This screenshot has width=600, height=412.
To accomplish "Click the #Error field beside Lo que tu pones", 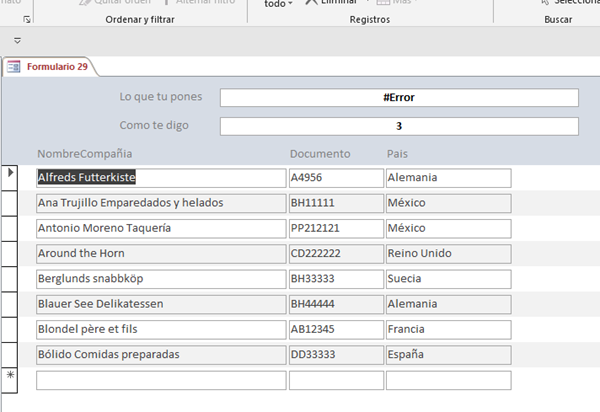I will [398, 98].
